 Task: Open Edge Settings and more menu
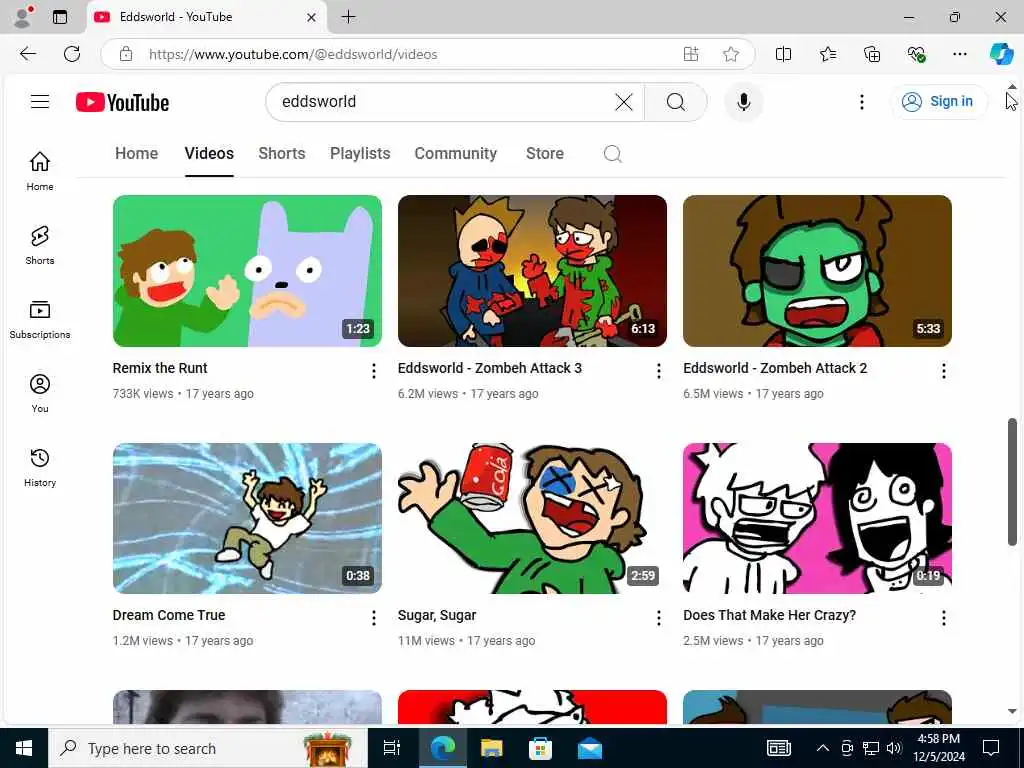[x=960, y=54]
